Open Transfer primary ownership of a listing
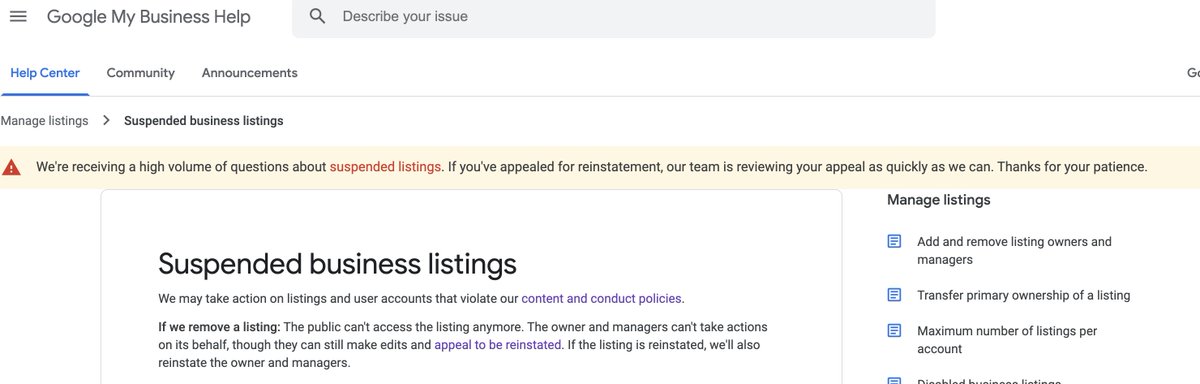 click(1024, 295)
